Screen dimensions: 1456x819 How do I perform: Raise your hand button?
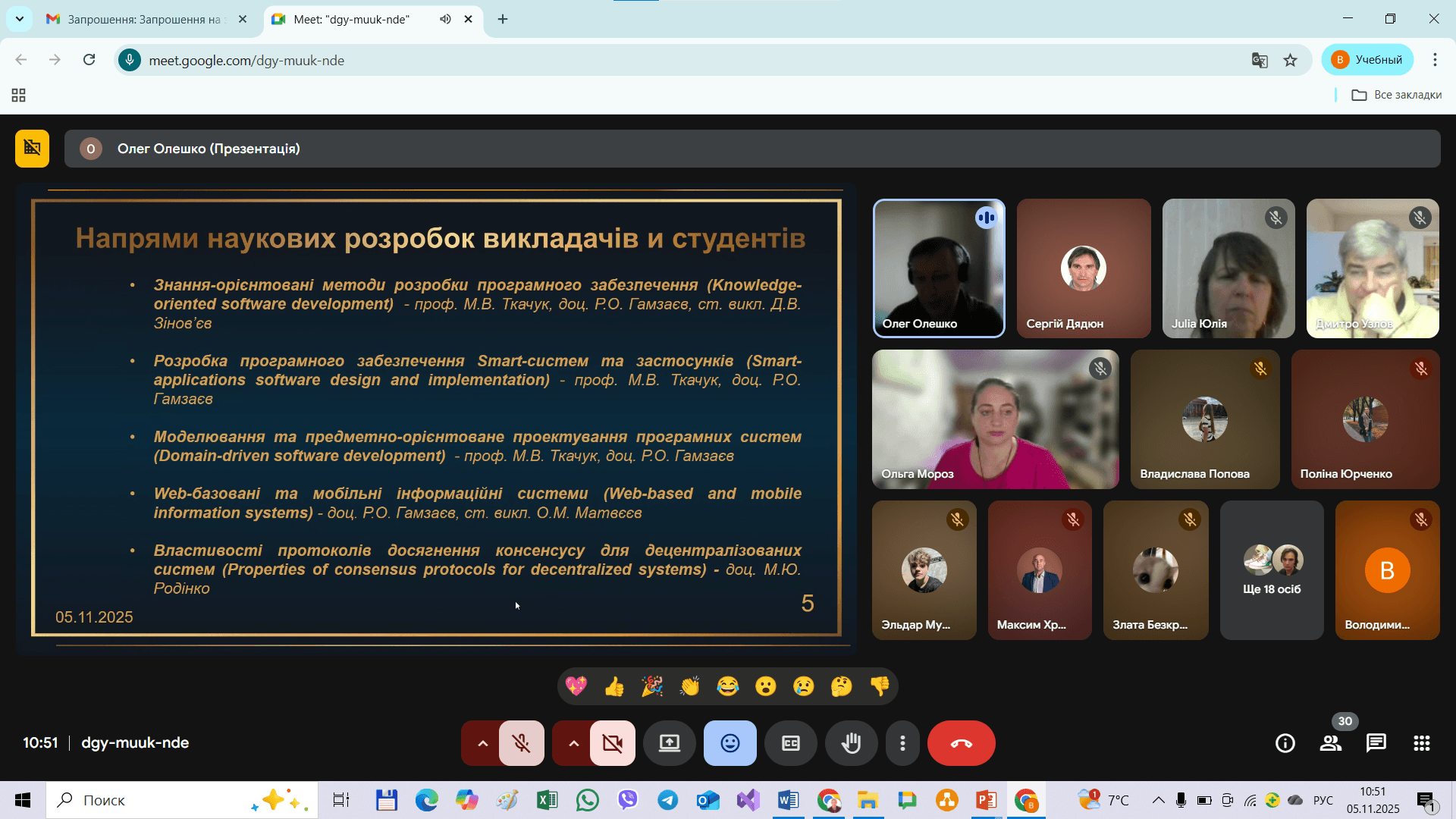[x=852, y=743]
